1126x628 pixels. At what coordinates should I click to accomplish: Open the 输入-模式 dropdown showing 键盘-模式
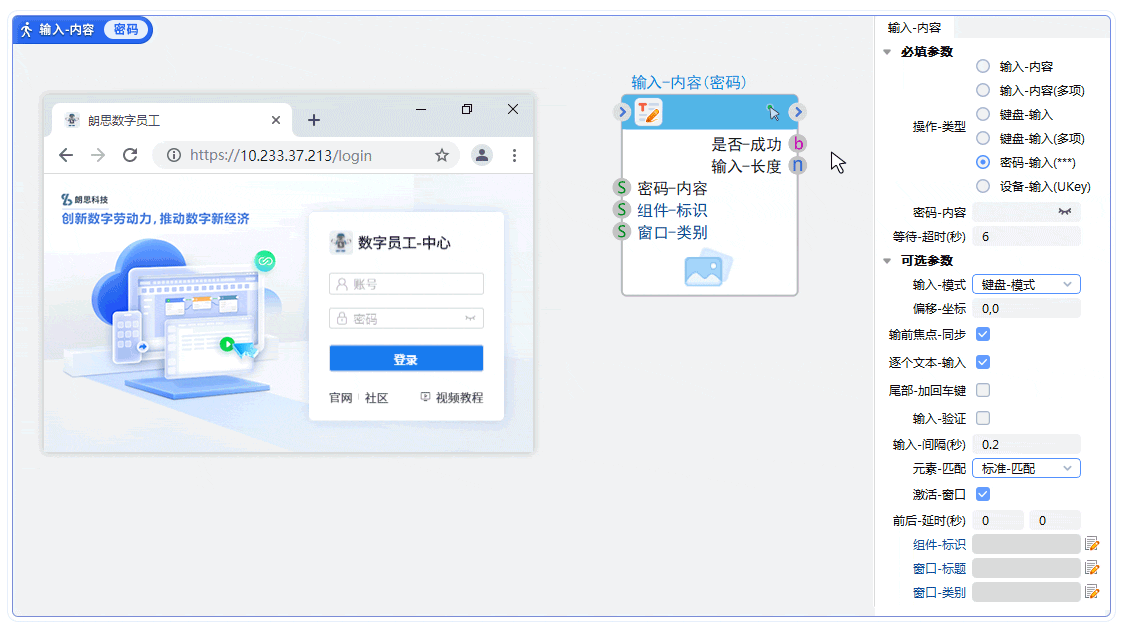pos(1026,285)
